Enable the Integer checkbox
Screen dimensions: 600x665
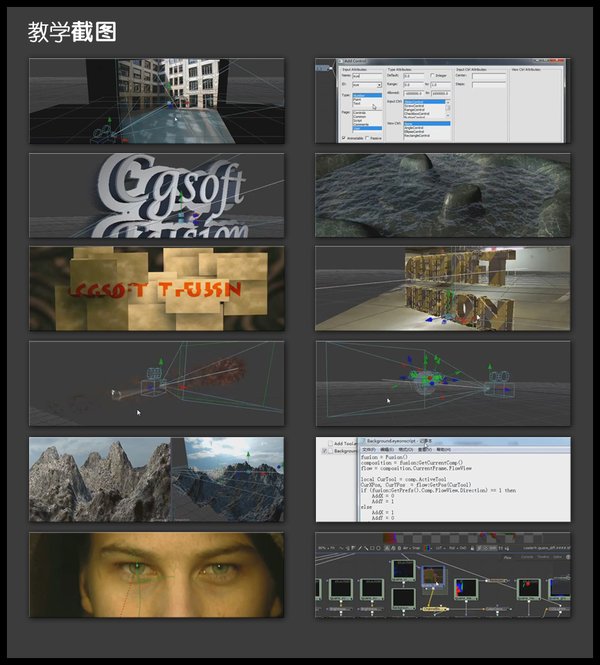433,75
